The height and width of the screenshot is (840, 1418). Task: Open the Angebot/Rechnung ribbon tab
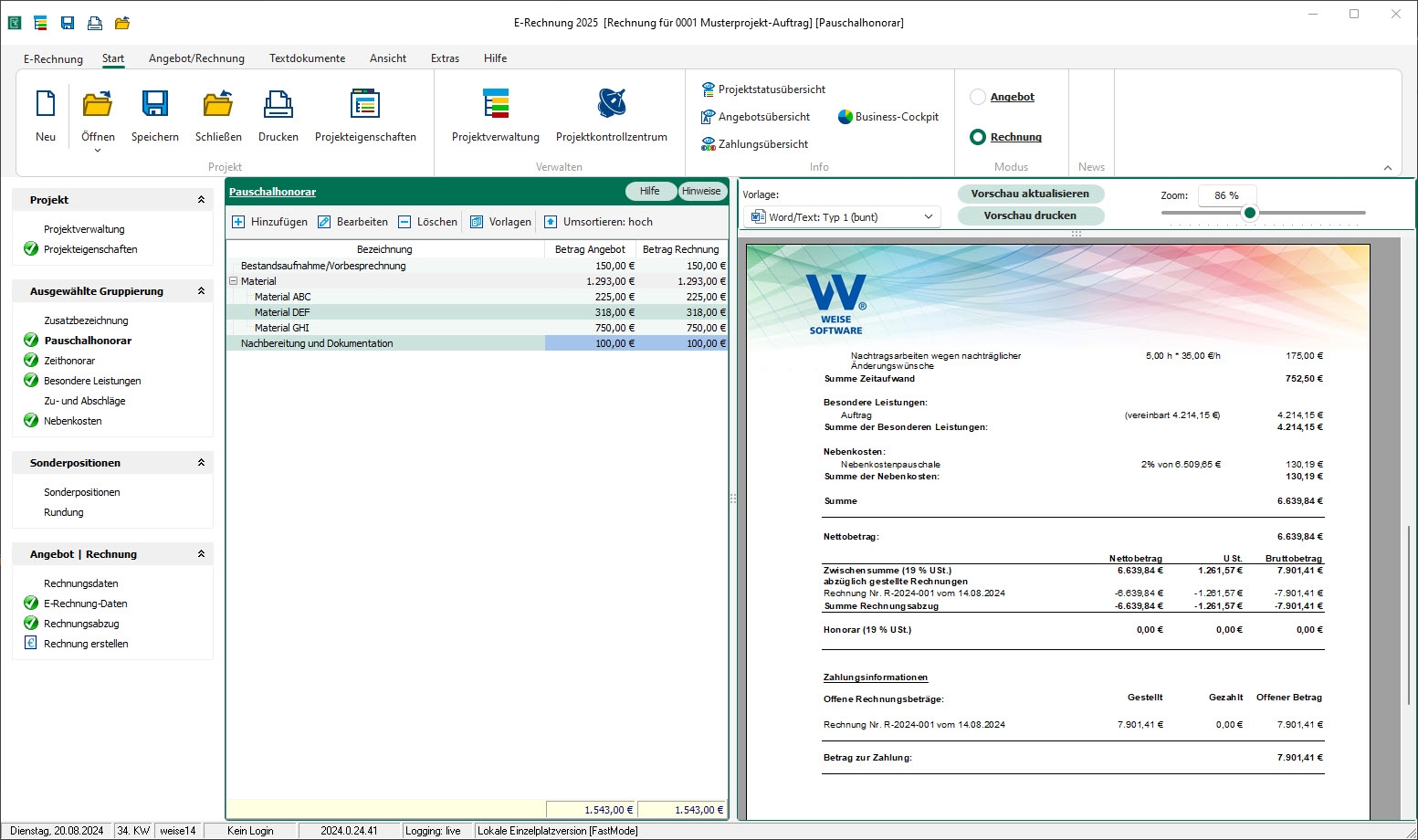click(196, 58)
